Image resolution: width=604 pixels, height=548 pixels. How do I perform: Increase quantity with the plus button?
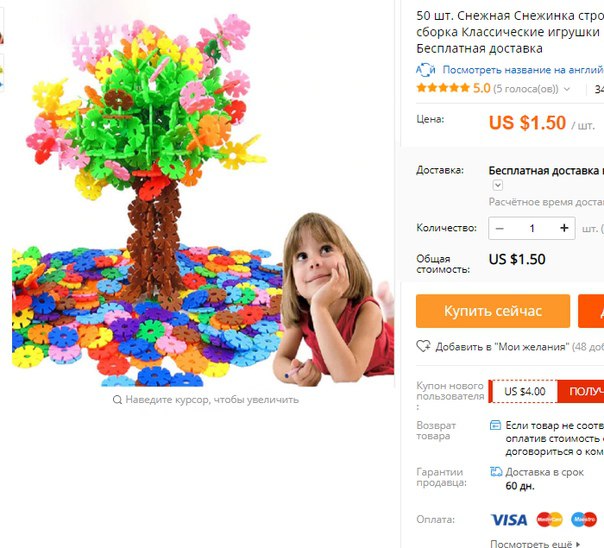[x=564, y=228]
